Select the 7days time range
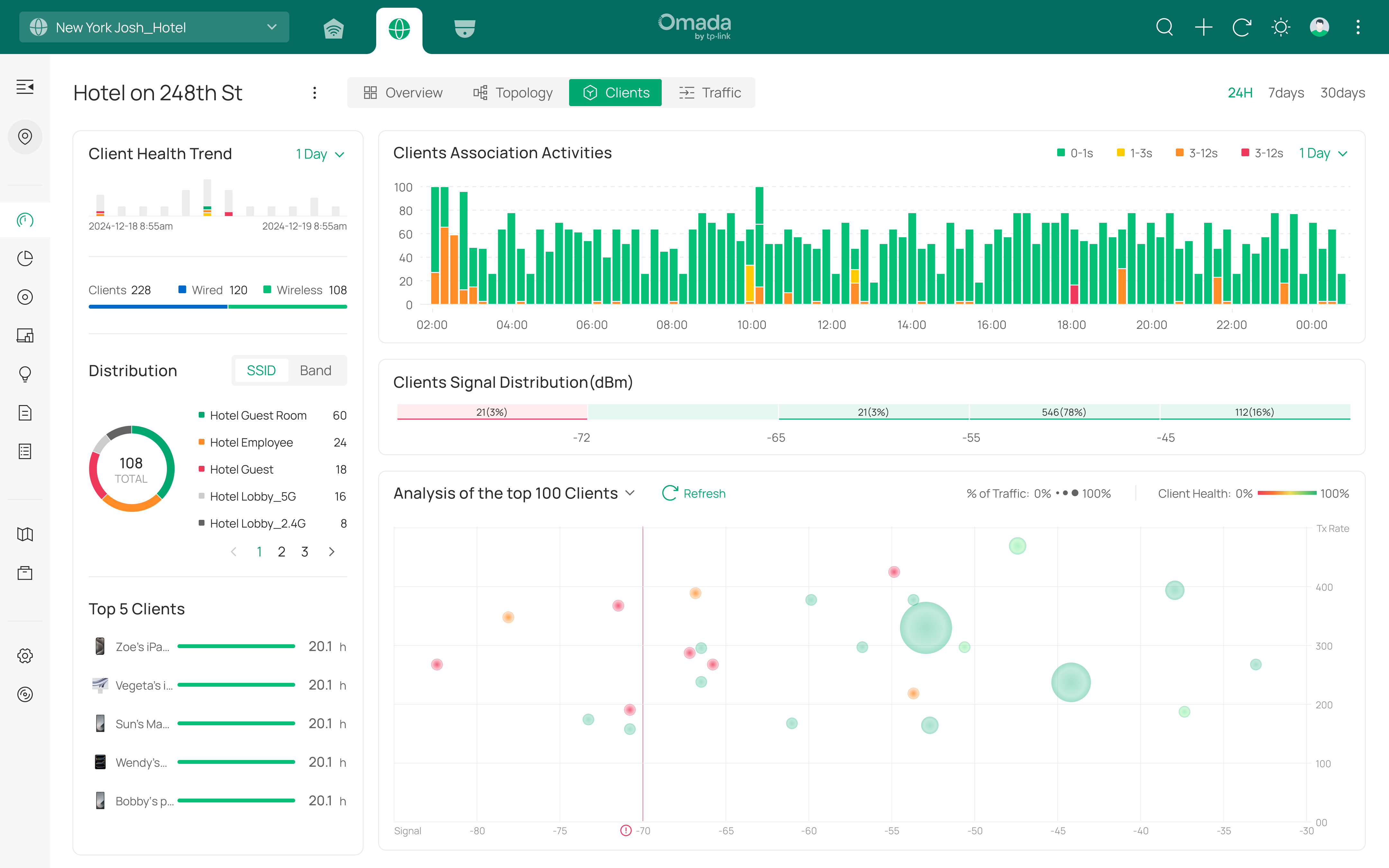The height and width of the screenshot is (868, 1389). [1286, 93]
